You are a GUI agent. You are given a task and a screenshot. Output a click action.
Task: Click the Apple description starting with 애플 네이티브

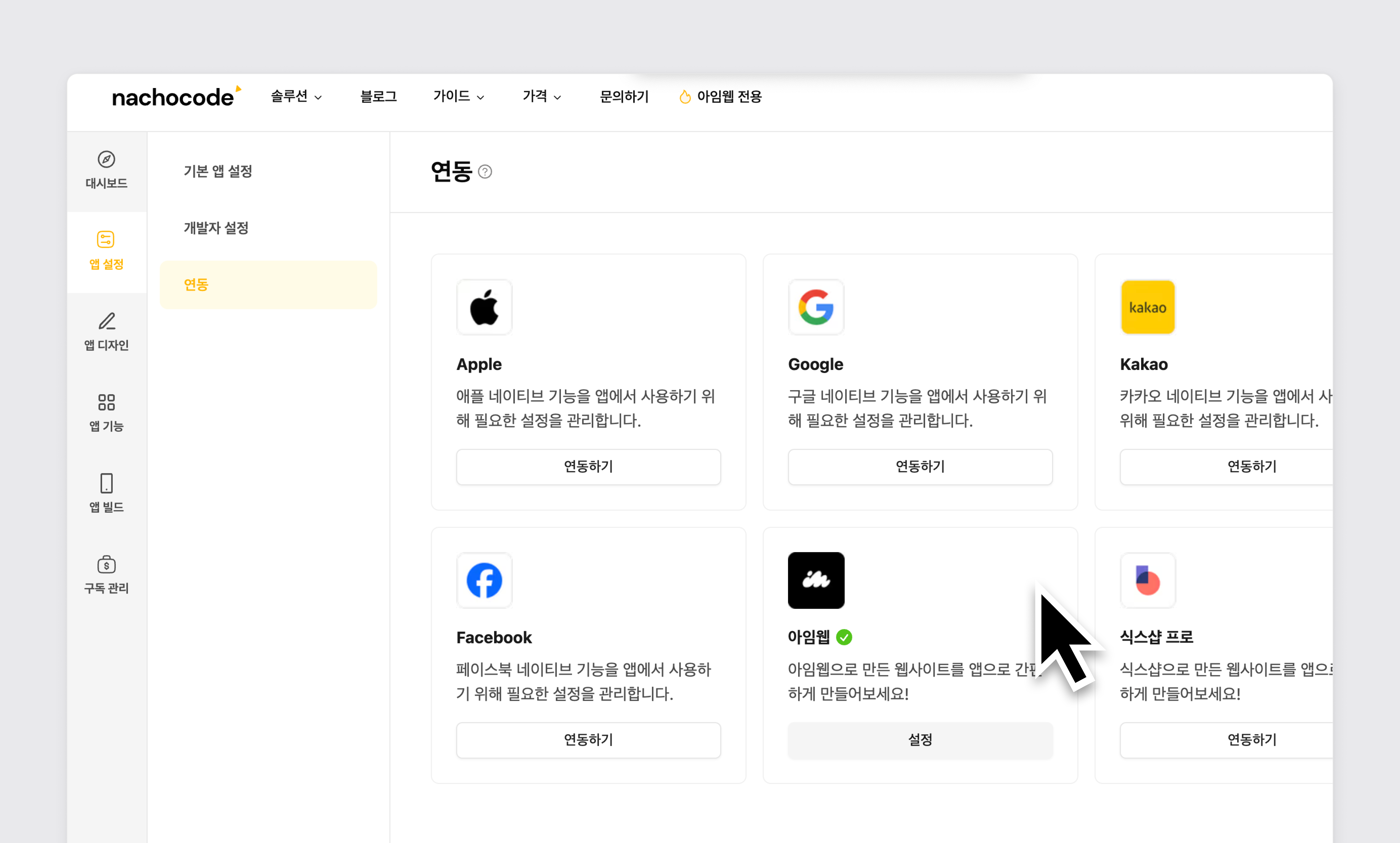586,408
